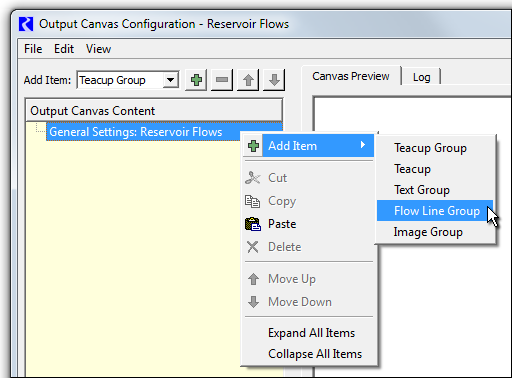Switch to the Log tab

click(x=421, y=77)
